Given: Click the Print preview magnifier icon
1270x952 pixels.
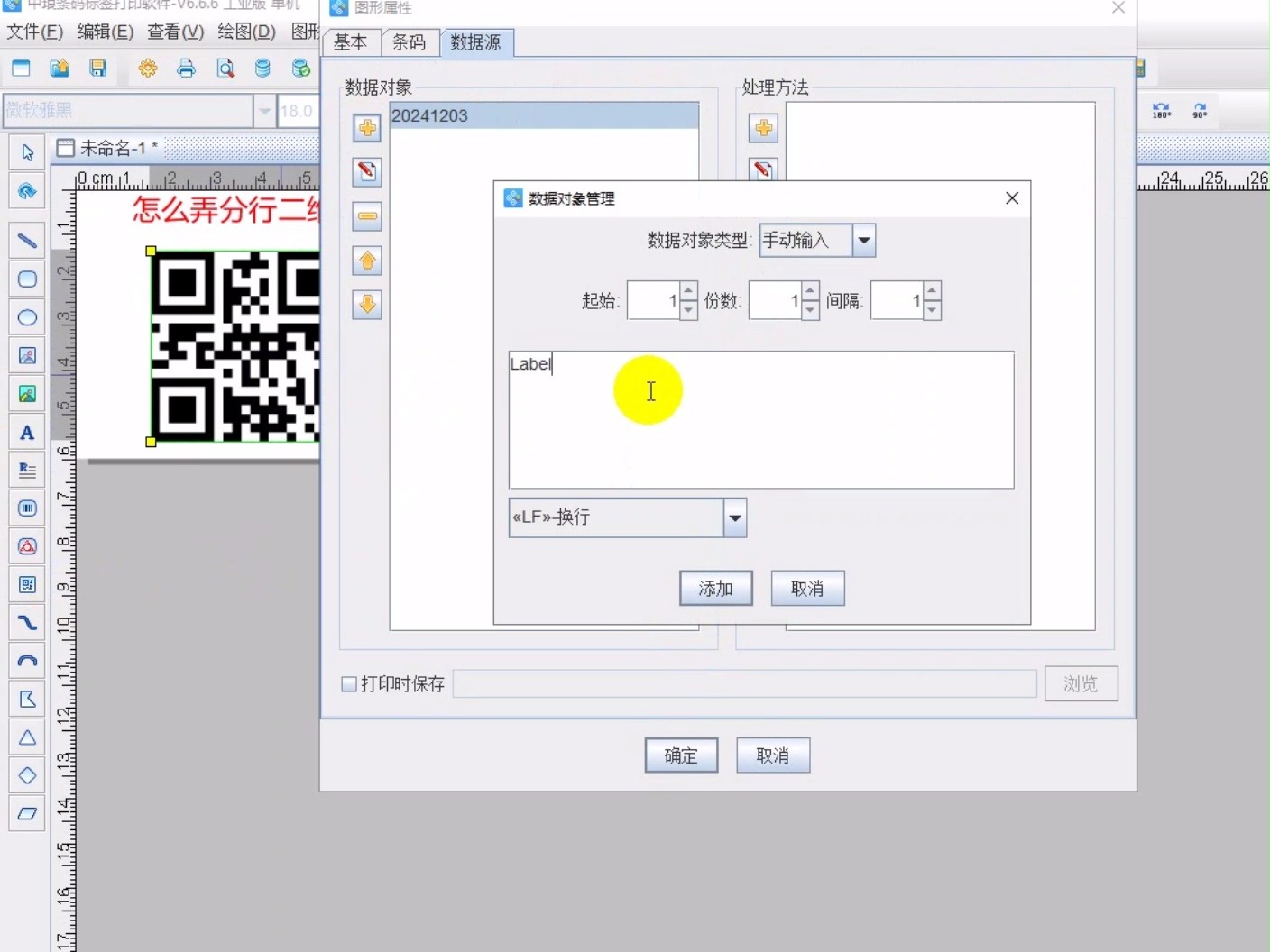Looking at the screenshot, I should [225, 69].
